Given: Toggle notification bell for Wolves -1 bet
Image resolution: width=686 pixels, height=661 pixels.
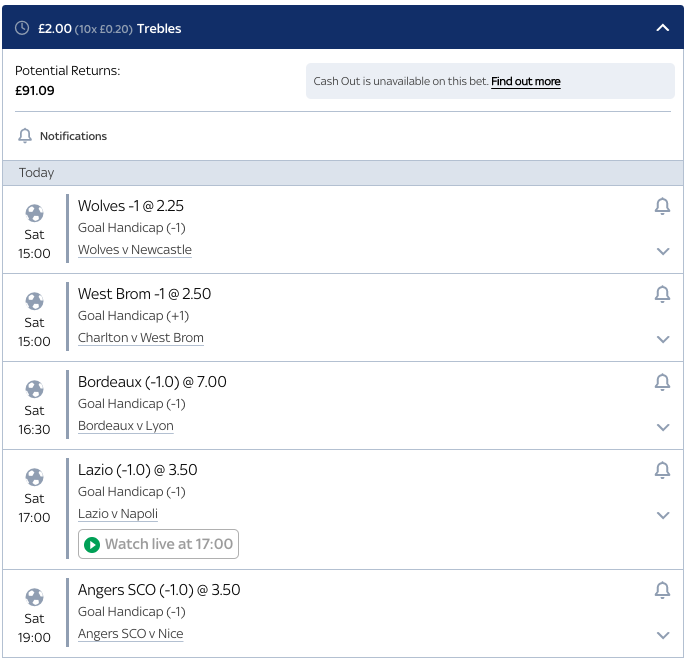Looking at the screenshot, I should tap(662, 206).
